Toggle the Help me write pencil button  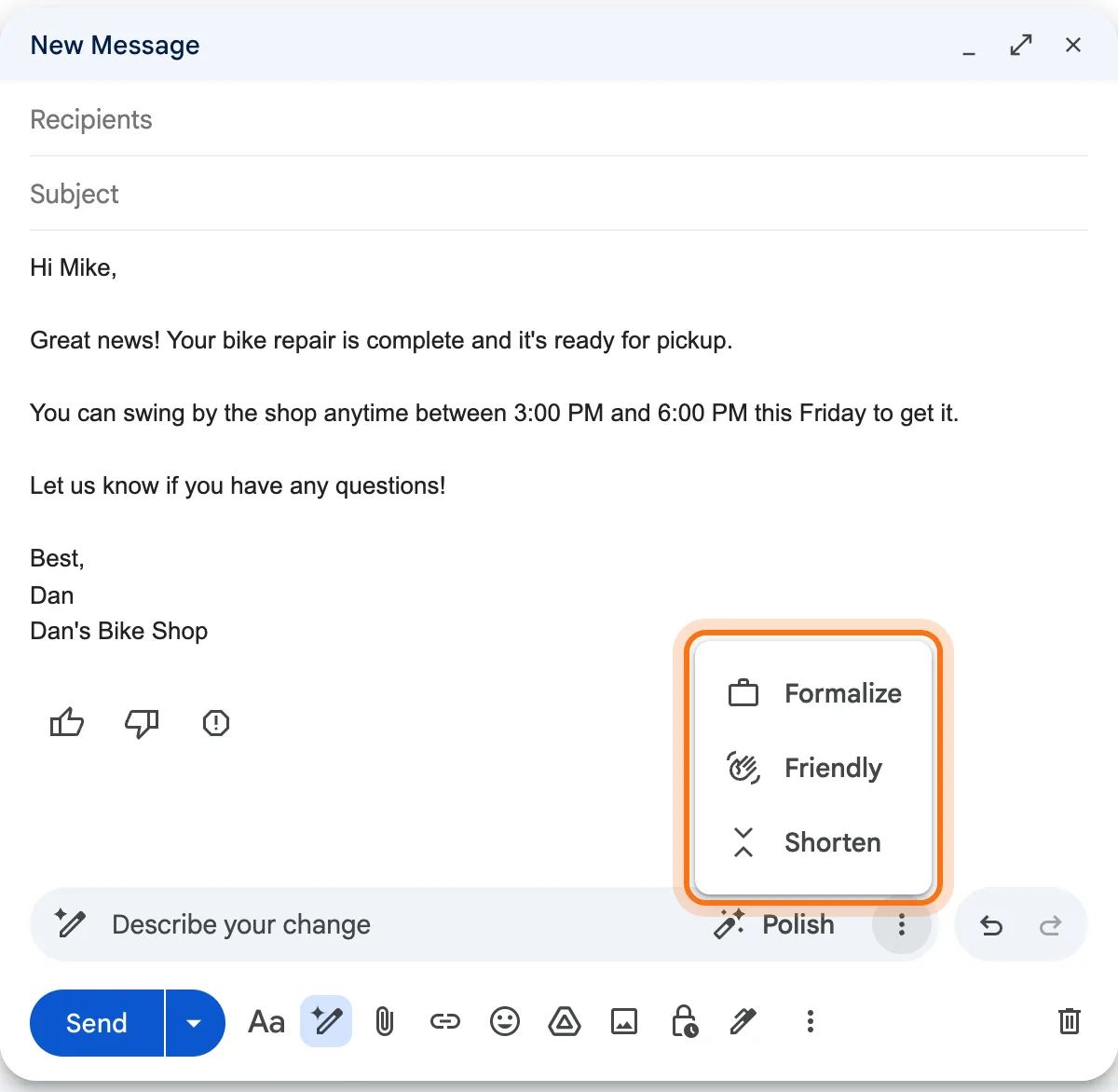[326, 1022]
